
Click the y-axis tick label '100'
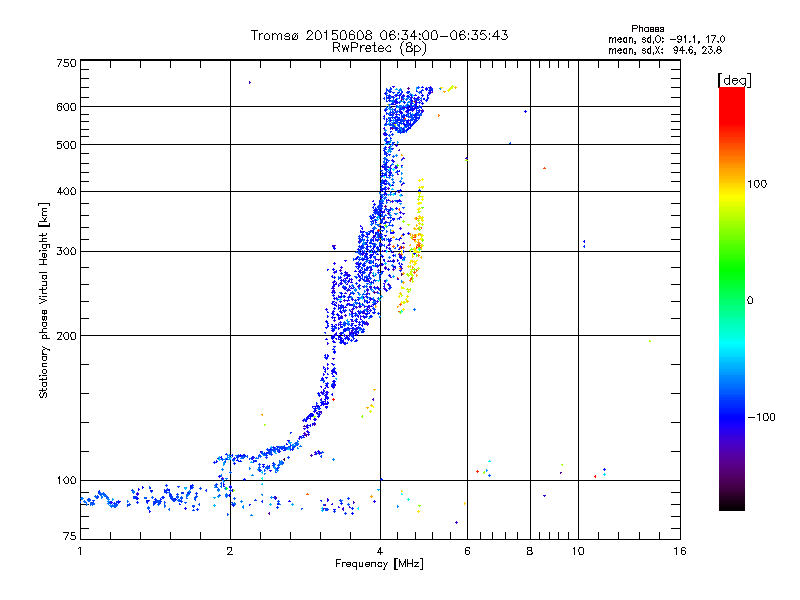[66, 481]
